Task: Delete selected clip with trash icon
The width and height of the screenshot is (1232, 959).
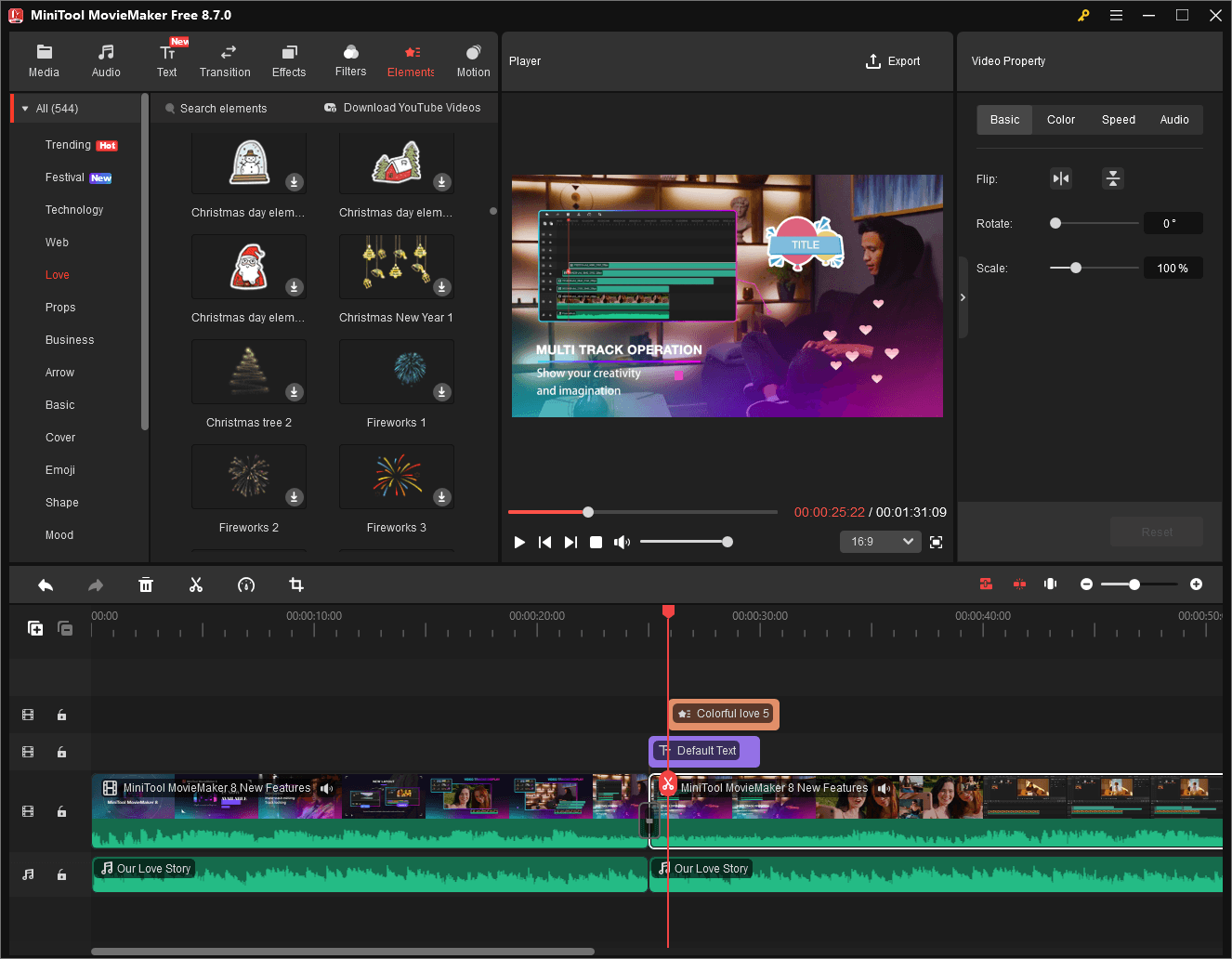Action: coord(146,585)
